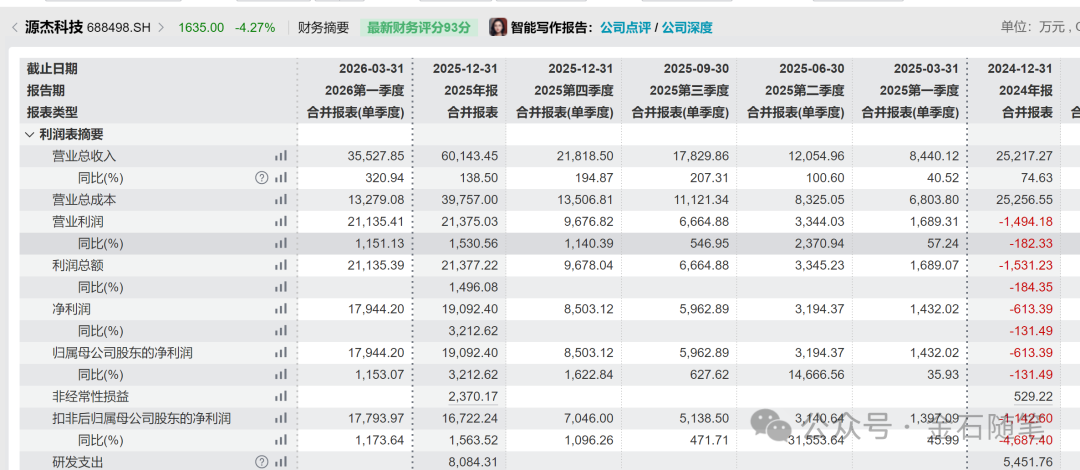Open chart icon for 研发支出 row
This screenshot has width=1080, height=470.
[280, 462]
